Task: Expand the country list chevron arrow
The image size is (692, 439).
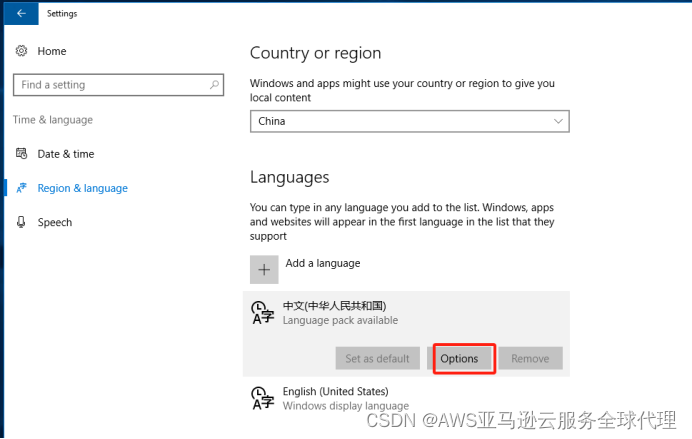Action: click(558, 121)
